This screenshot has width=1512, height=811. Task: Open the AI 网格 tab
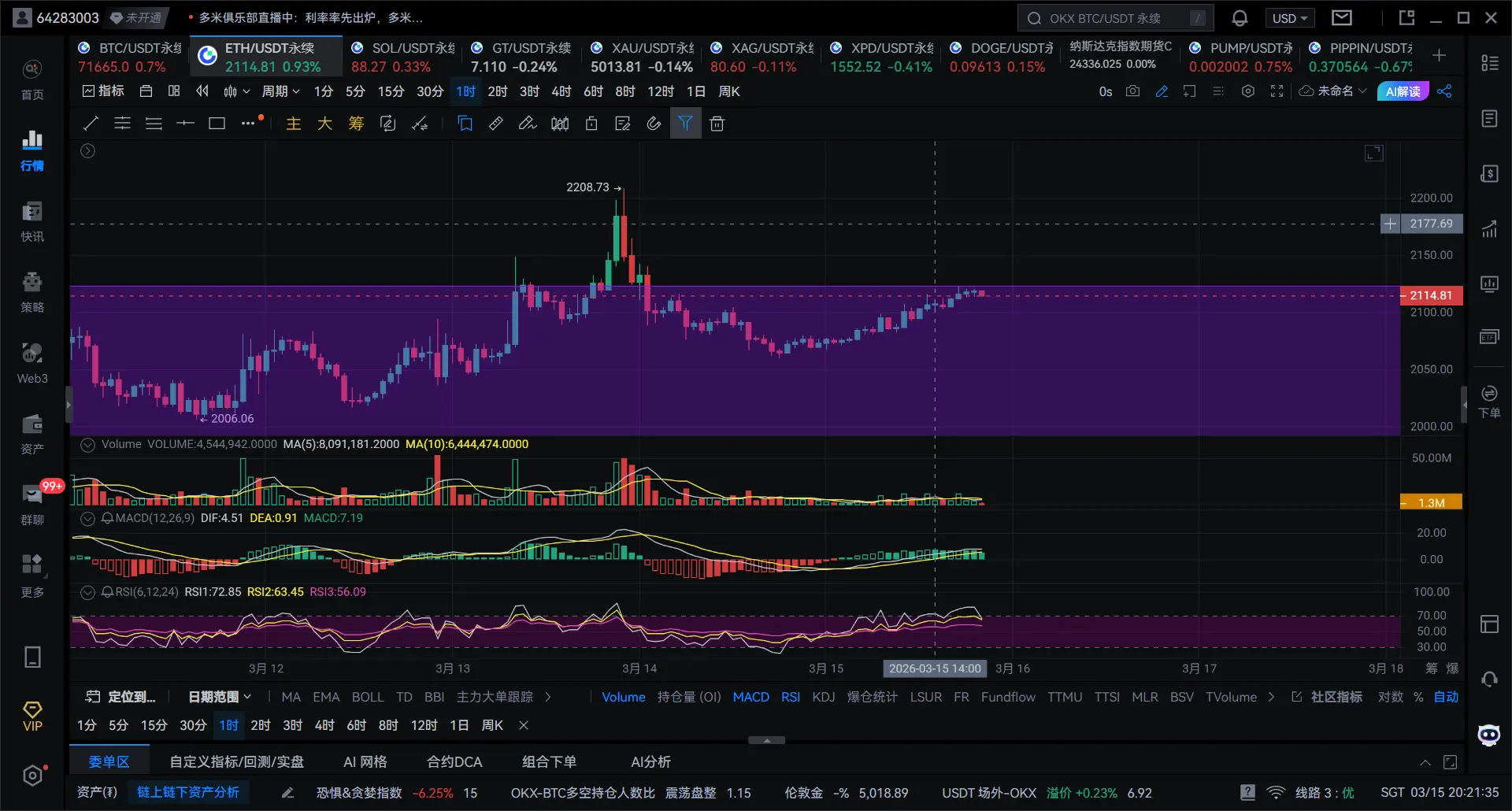[365, 762]
